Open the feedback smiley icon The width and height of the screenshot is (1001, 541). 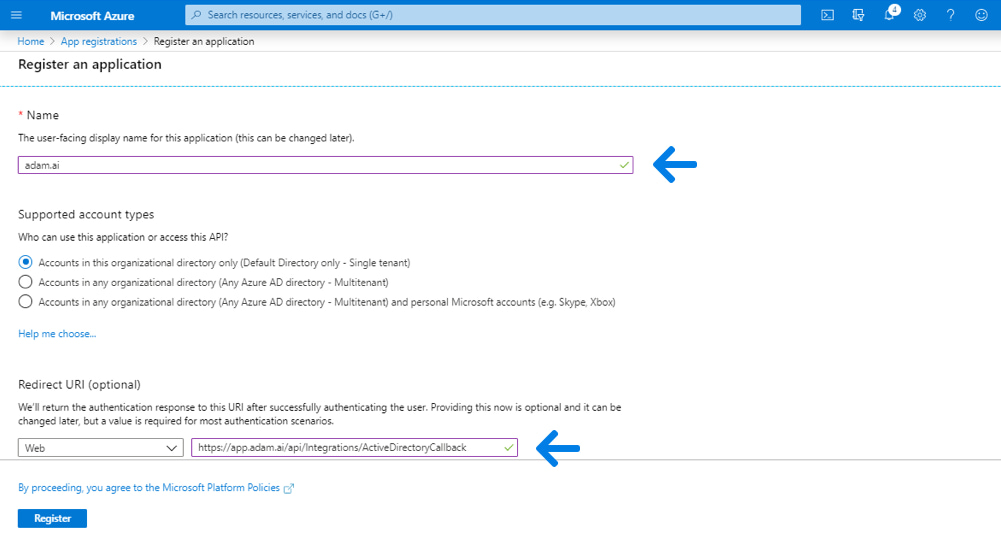pyautogui.click(x=981, y=15)
